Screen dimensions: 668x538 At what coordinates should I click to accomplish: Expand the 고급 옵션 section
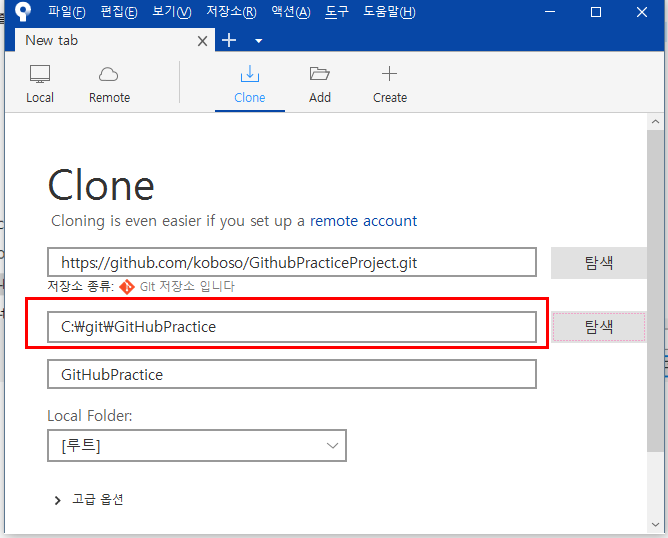(89, 499)
